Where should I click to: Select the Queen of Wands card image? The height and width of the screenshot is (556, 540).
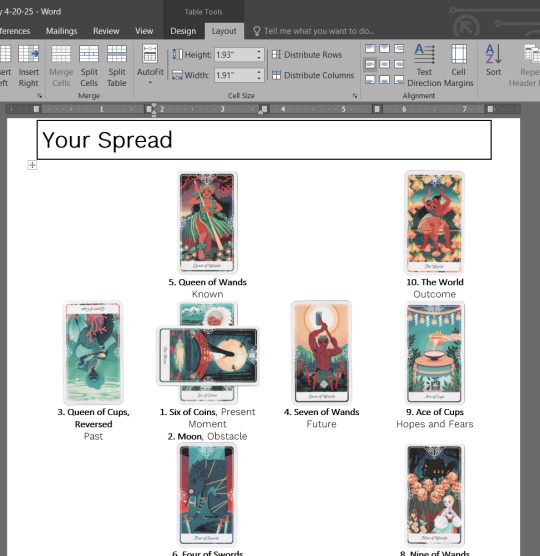point(207,222)
